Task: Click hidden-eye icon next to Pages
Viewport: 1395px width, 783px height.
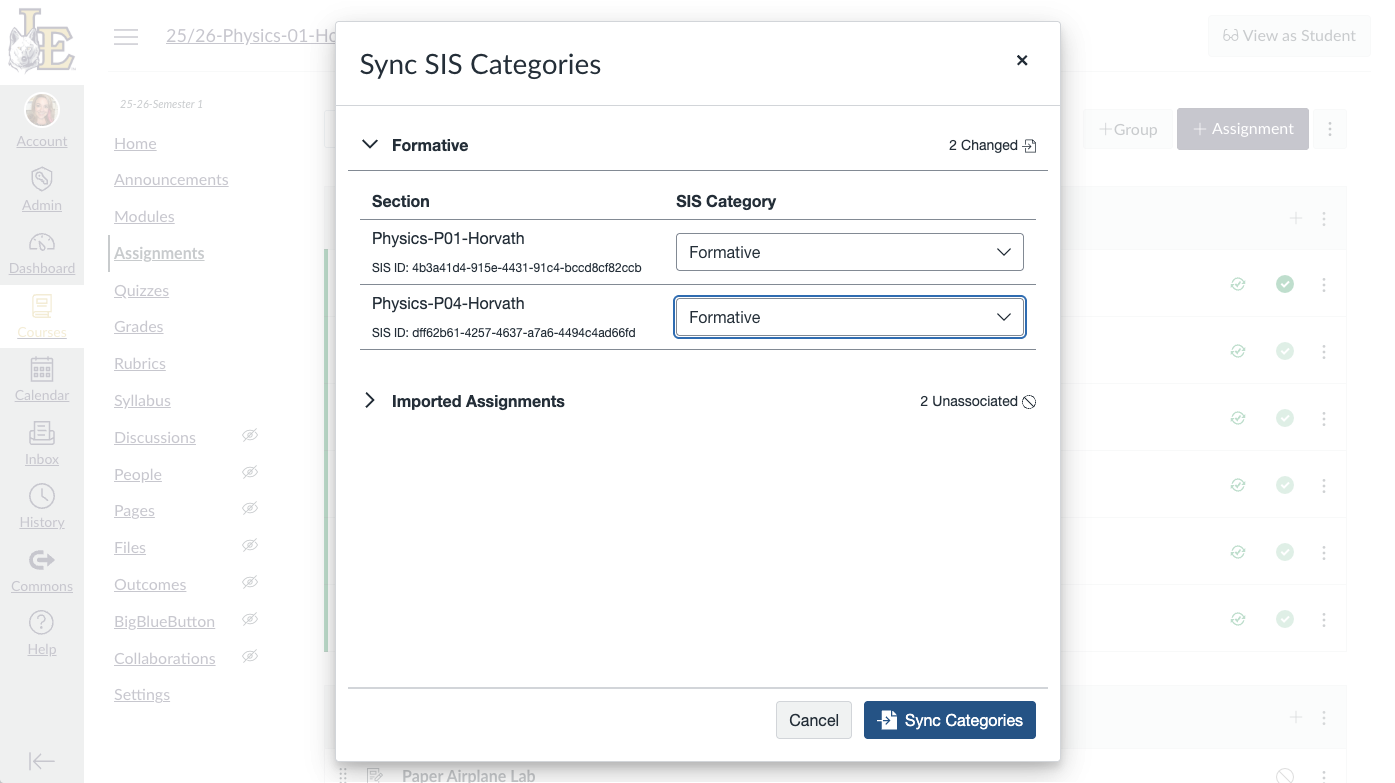Action: coord(250,508)
